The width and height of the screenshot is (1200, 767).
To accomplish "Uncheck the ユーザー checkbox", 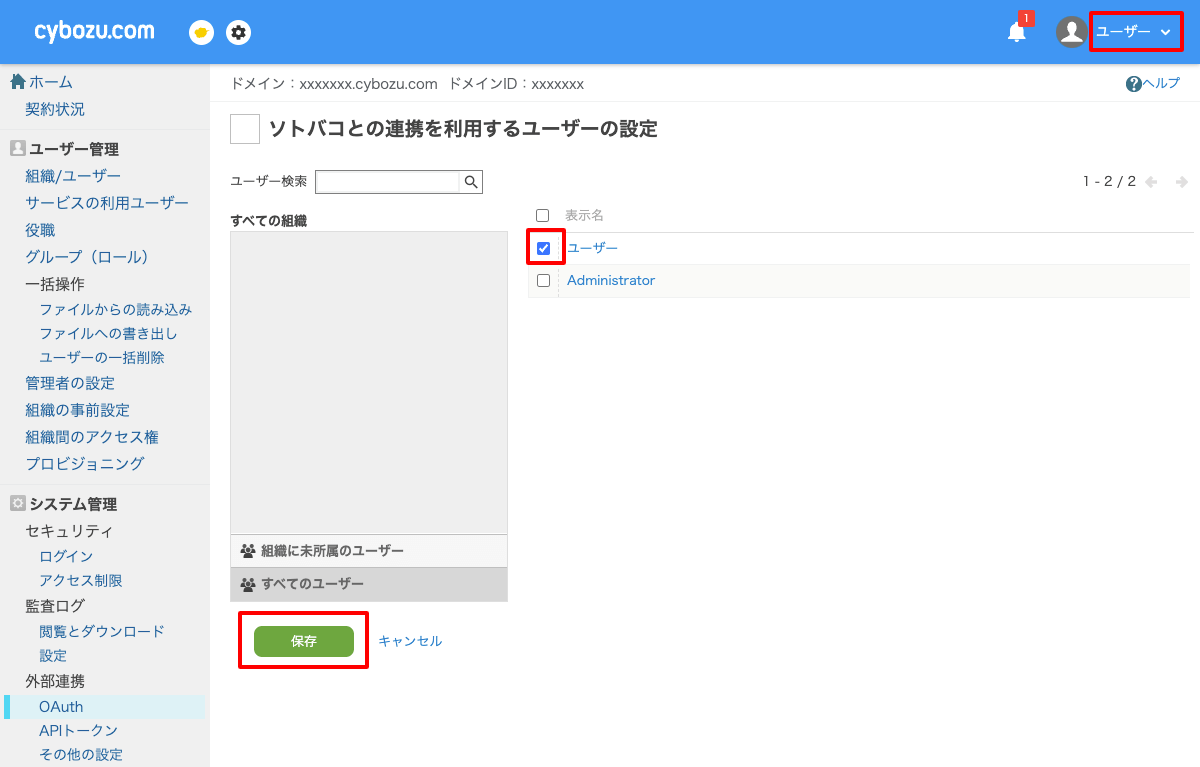I will [543, 246].
